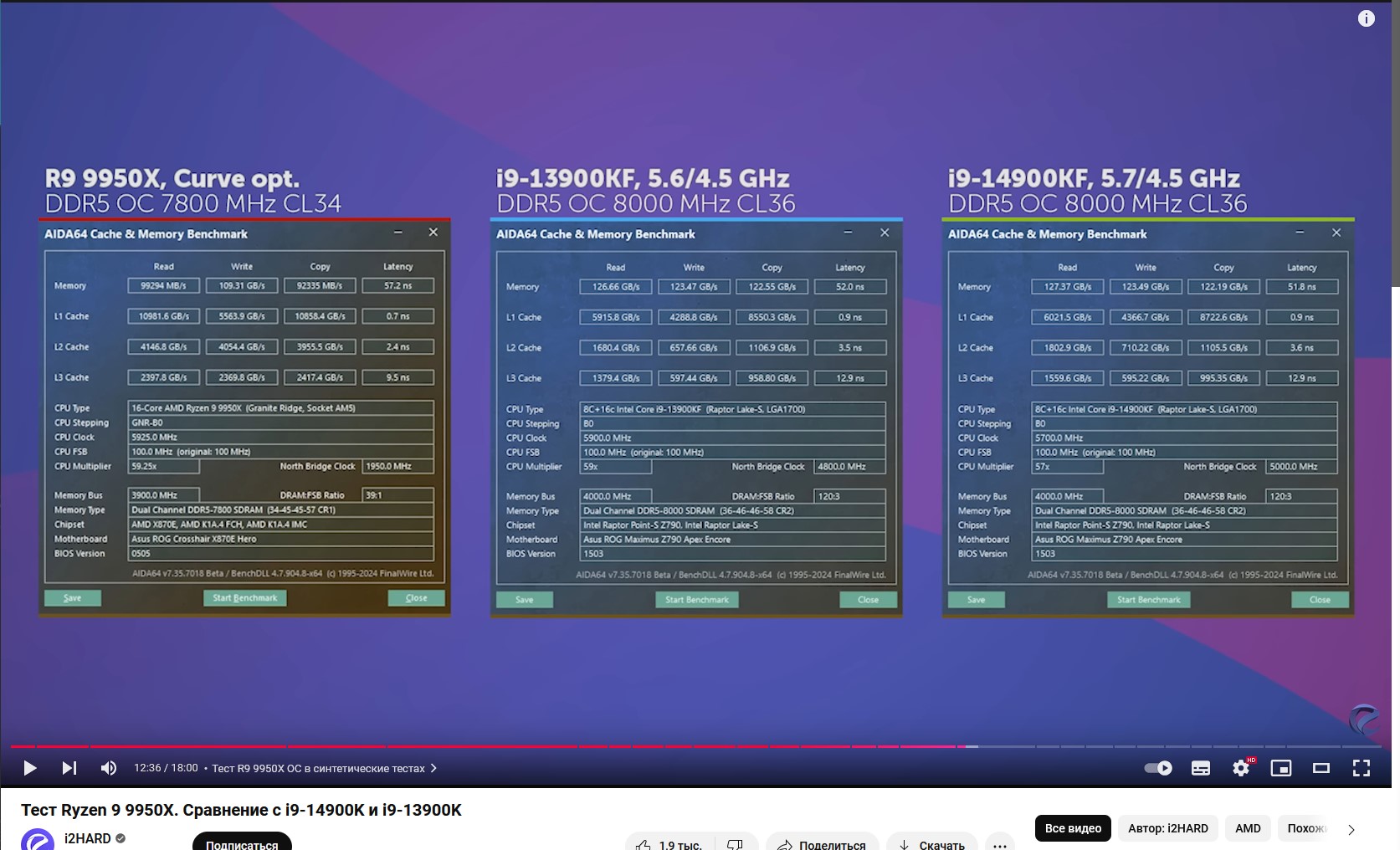The height and width of the screenshot is (850, 1400).
Task: Enable theater mode
Action: pos(1321,768)
